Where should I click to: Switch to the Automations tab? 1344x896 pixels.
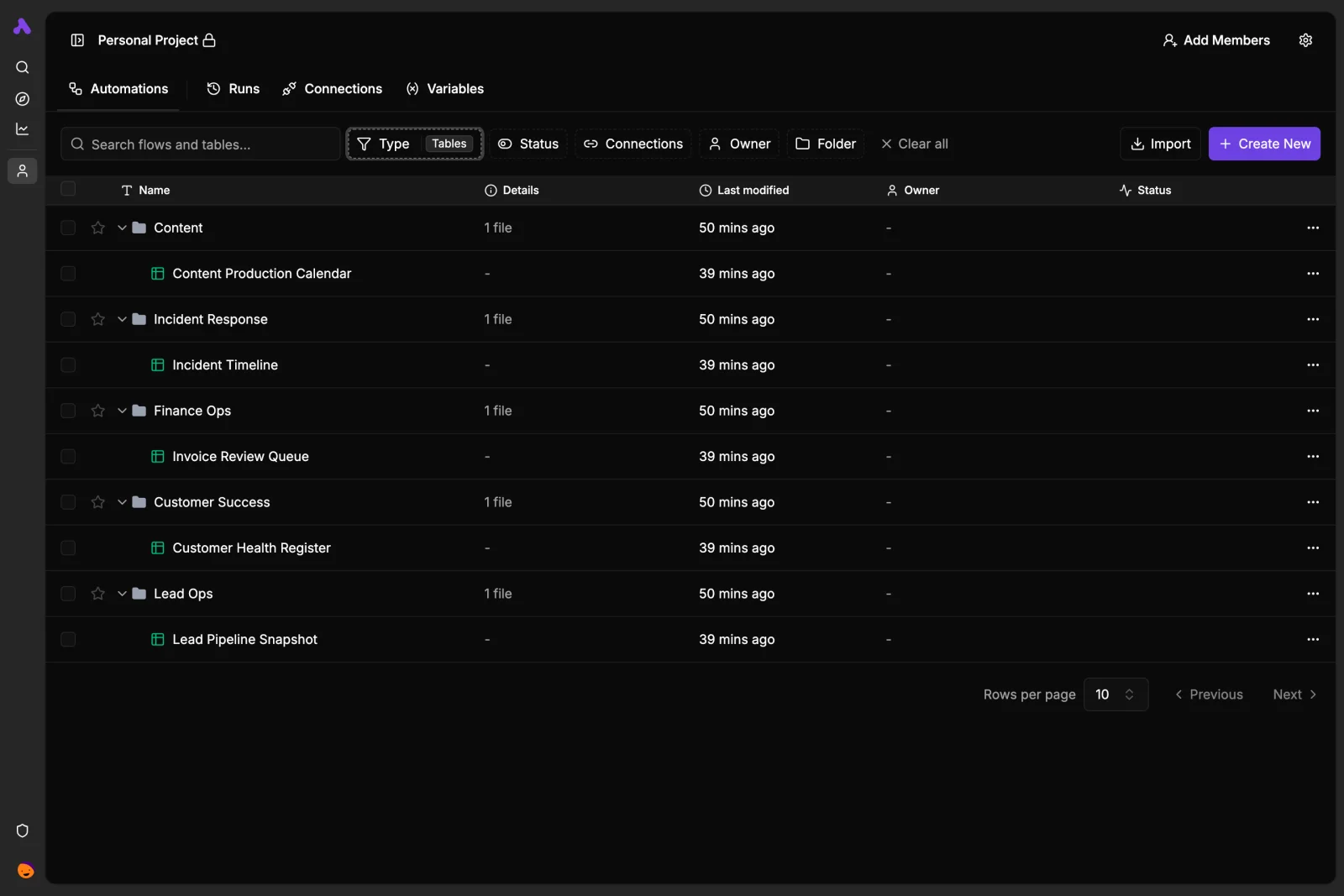(x=118, y=89)
